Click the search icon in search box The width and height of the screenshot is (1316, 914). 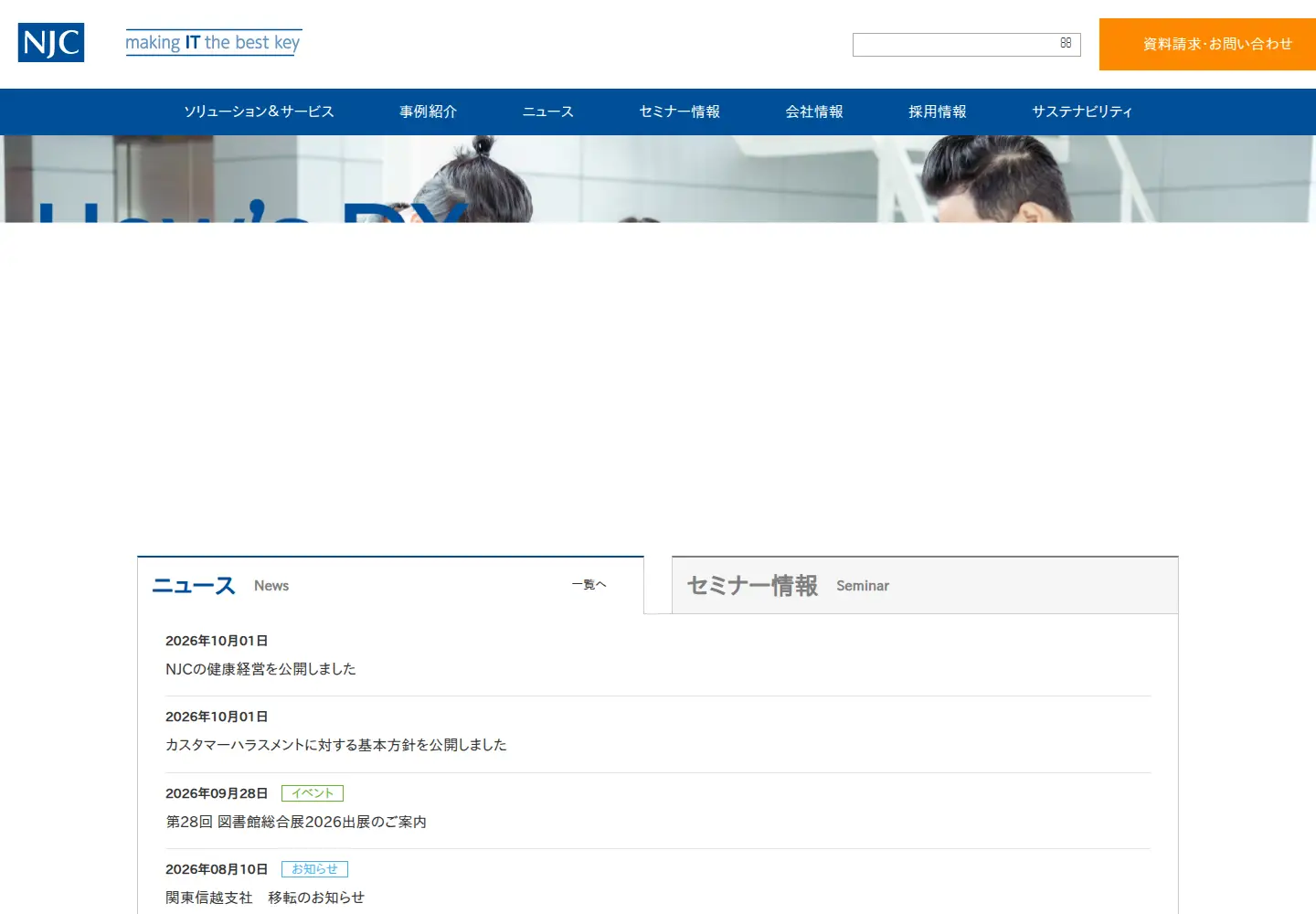tap(1066, 44)
